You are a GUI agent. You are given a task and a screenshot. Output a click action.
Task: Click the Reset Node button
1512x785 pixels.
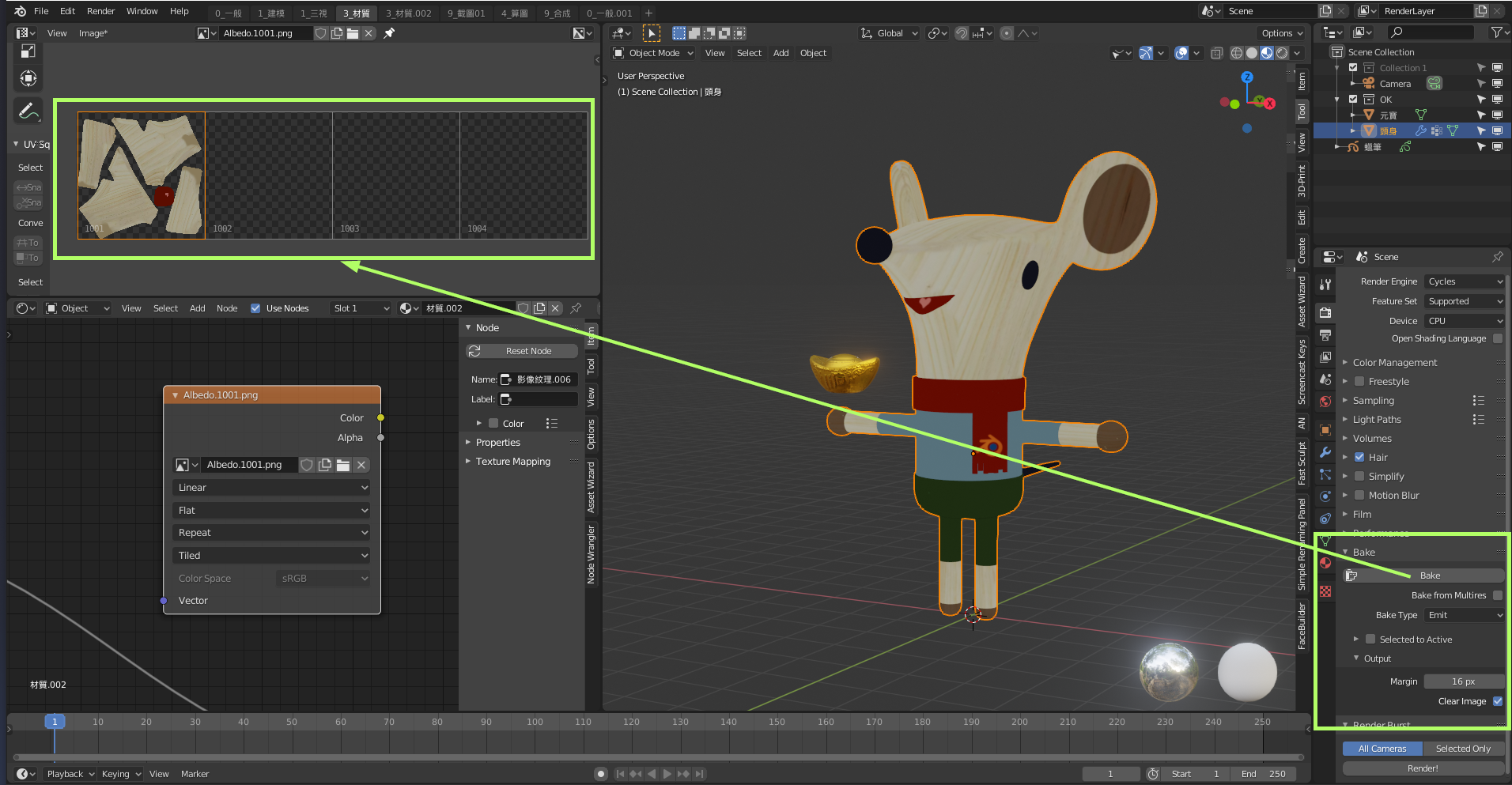pos(522,351)
